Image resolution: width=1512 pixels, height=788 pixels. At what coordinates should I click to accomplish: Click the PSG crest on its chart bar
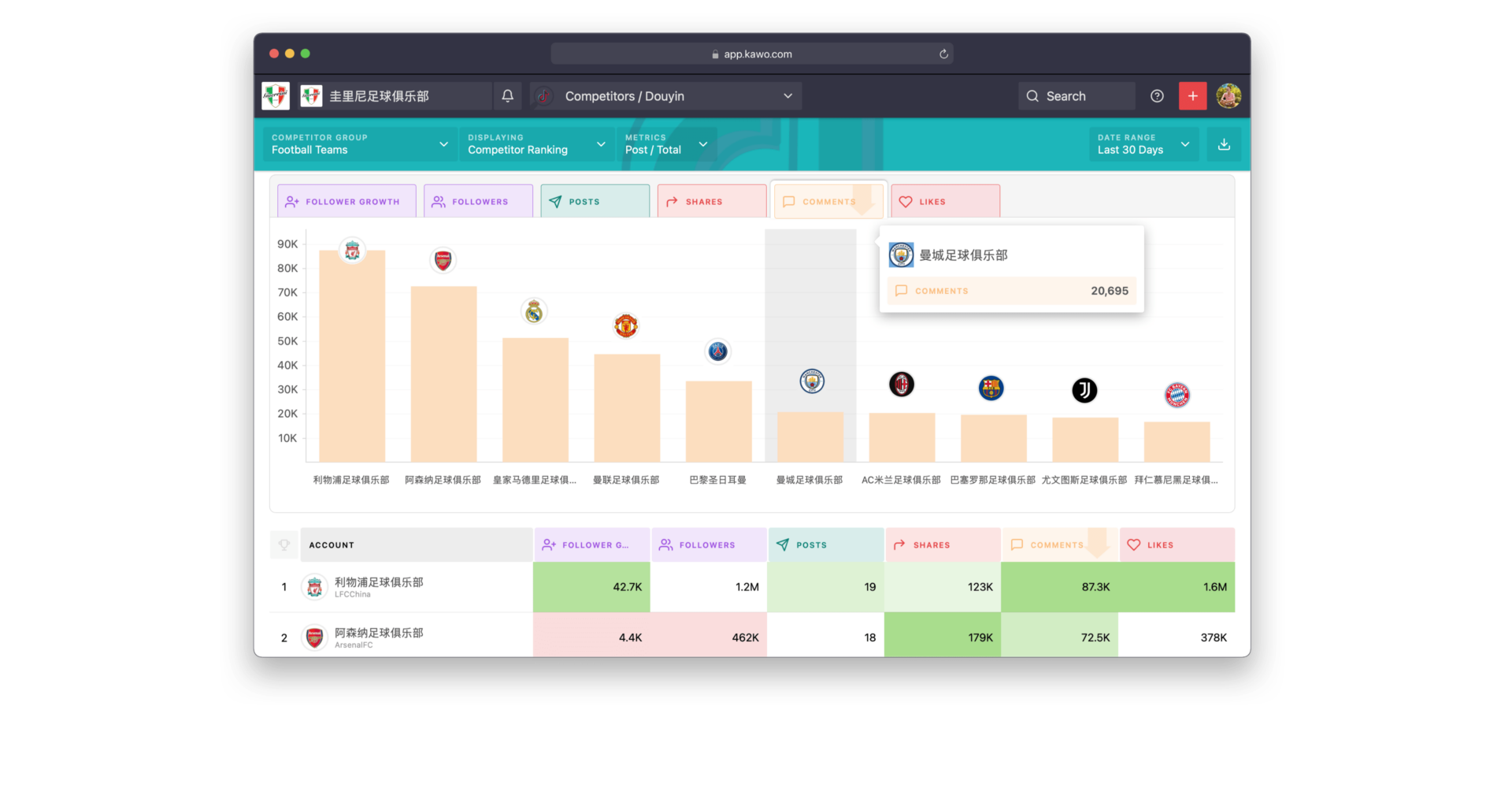(717, 351)
